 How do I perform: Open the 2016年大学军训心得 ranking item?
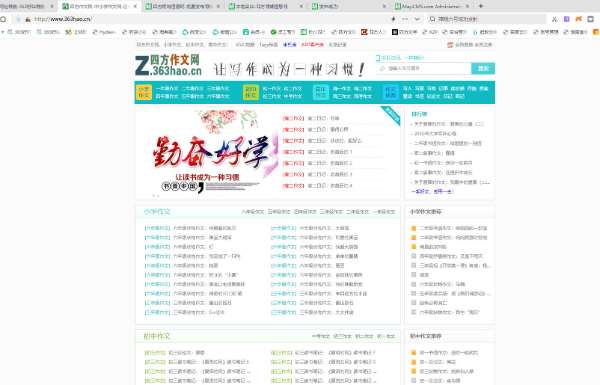tap(435, 134)
